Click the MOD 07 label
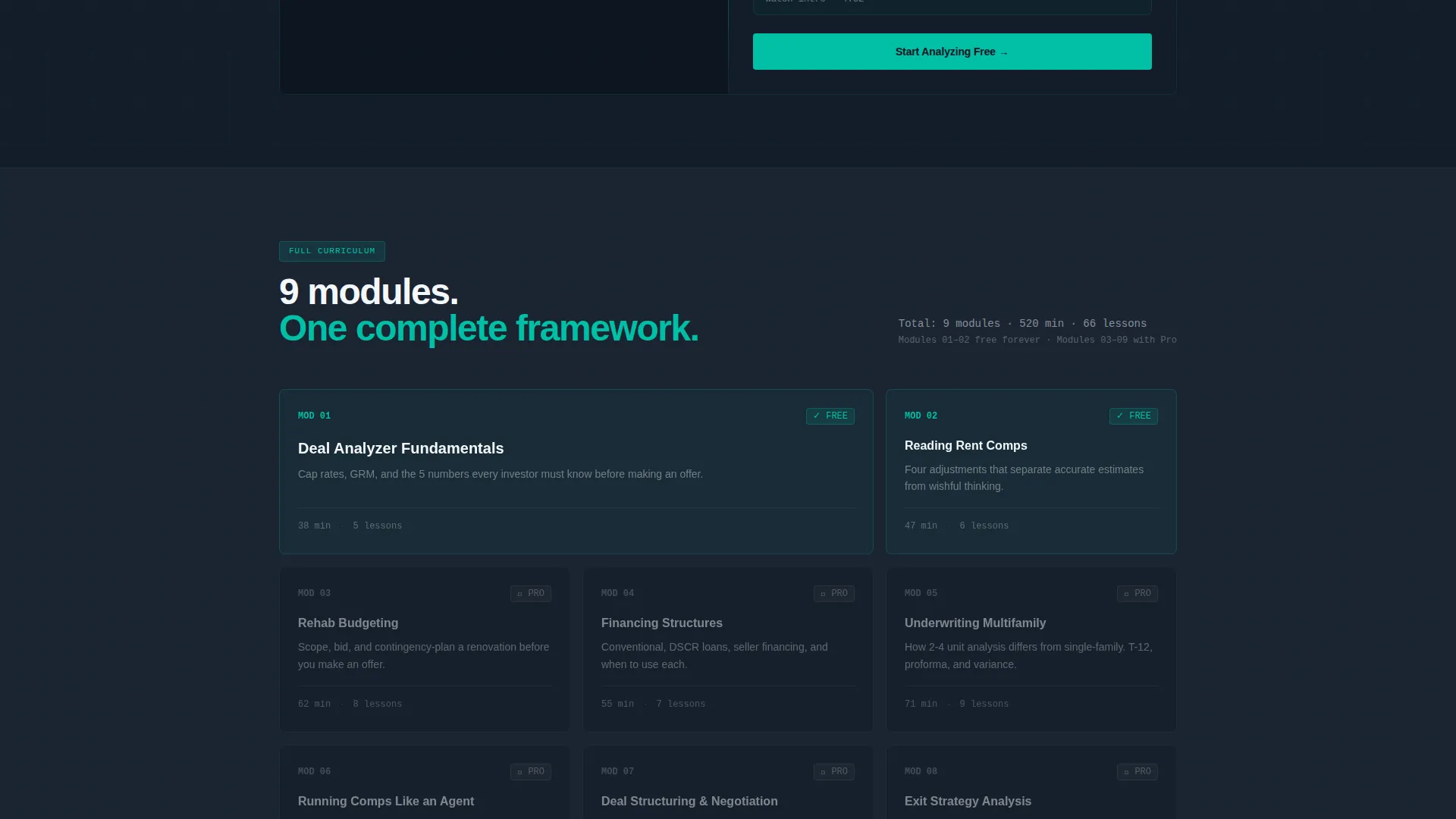1456x819 pixels. 617,771
